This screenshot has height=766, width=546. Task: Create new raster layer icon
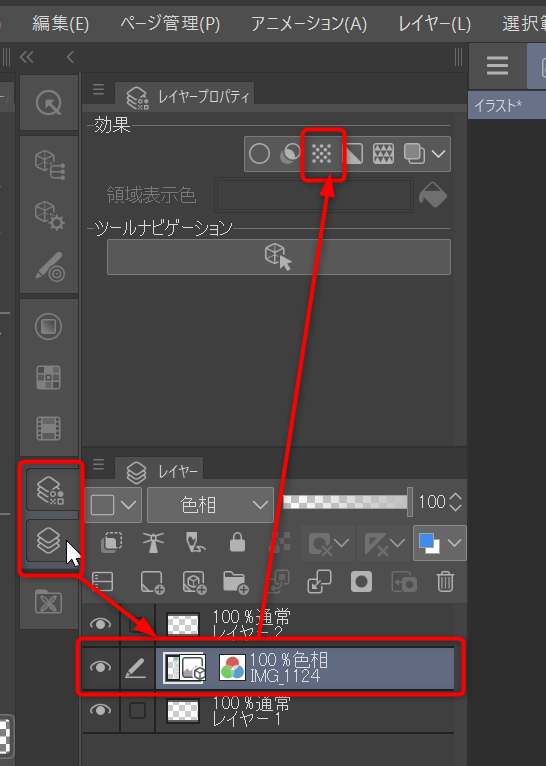click(152, 582)
